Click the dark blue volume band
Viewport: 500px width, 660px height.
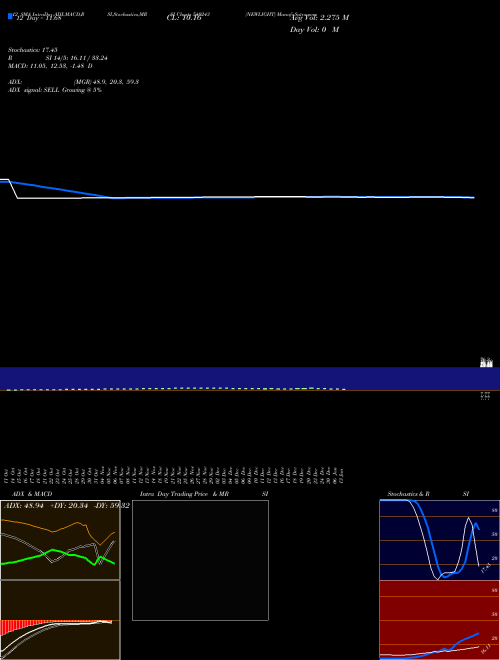click(250, 378)
